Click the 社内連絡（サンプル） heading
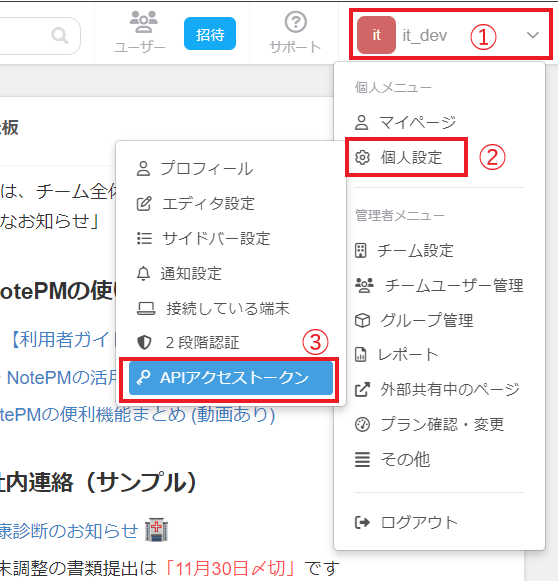This screenshot has height=581, width=558. click(x=98, y=482)
